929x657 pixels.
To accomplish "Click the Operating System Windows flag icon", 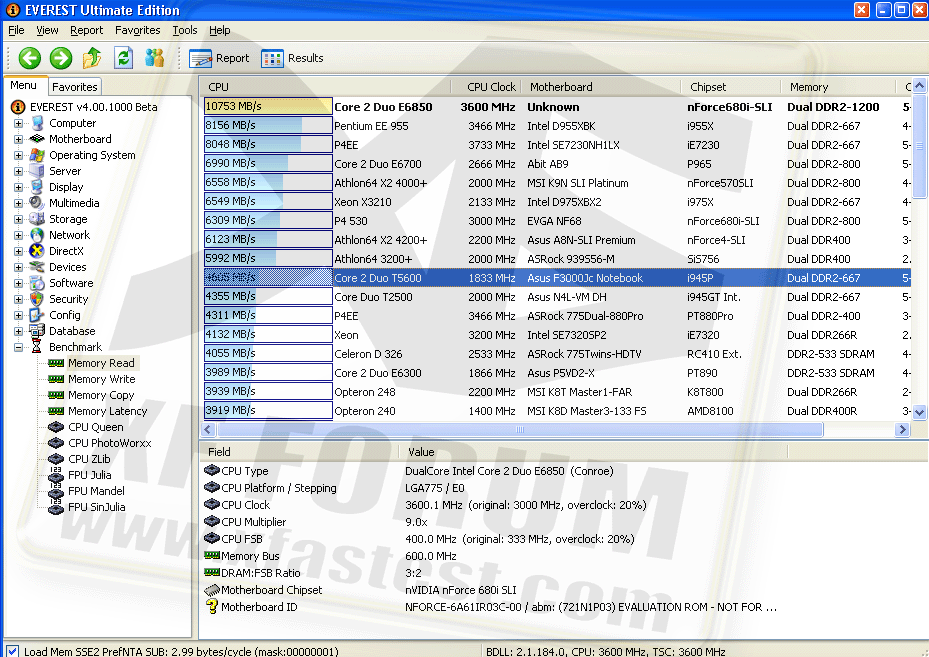I will click(x=37, y=155).
